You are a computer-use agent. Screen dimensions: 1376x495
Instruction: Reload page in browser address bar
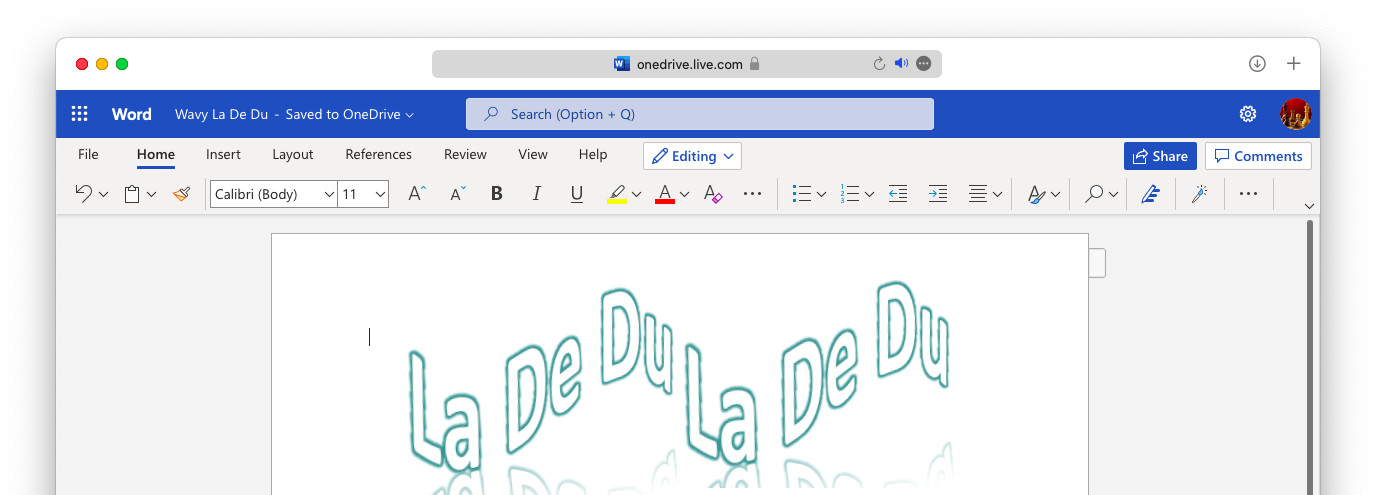click(x=879, y=64)
